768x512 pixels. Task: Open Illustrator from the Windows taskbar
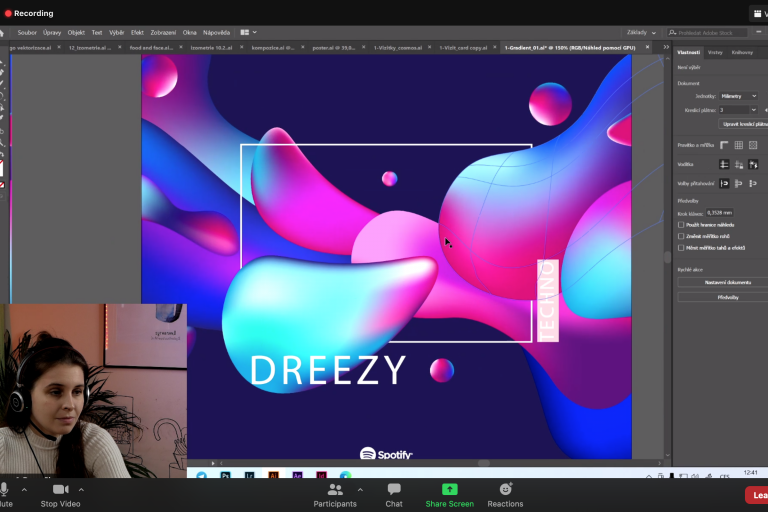coord(272,476)
